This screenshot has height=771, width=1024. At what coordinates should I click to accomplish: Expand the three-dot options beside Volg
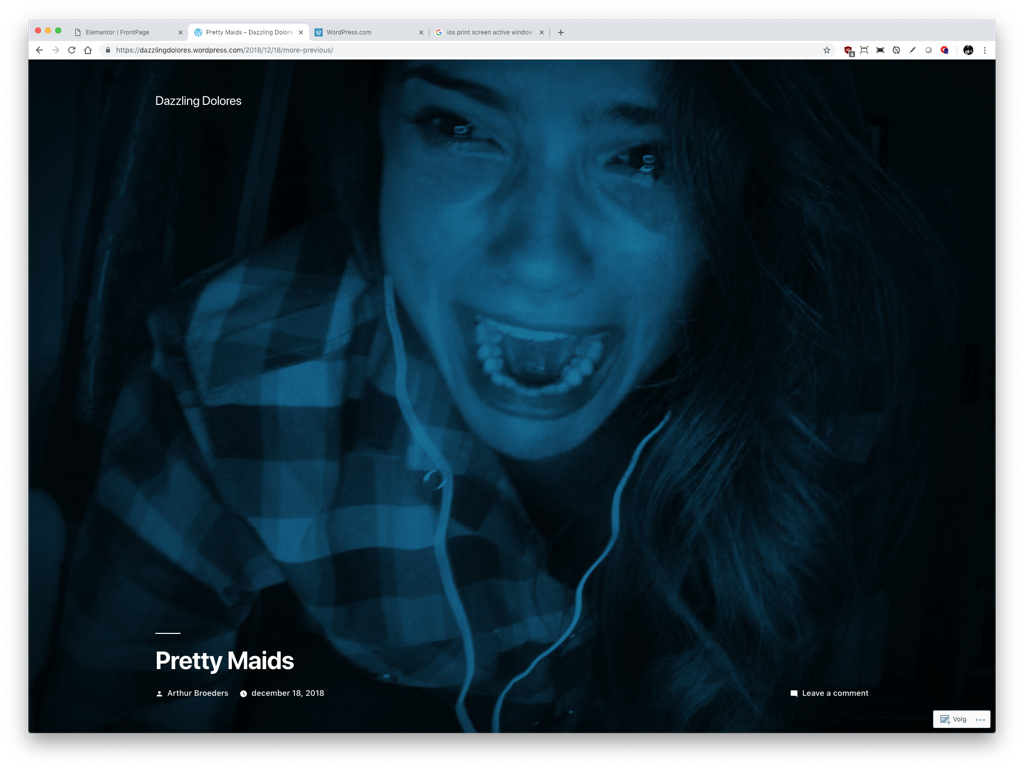980,720
